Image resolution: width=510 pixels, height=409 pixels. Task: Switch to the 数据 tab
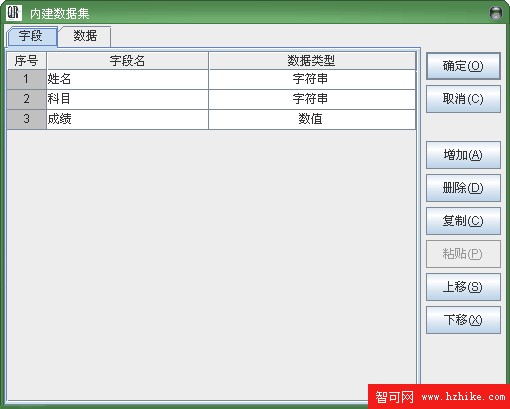coord(85,36)
